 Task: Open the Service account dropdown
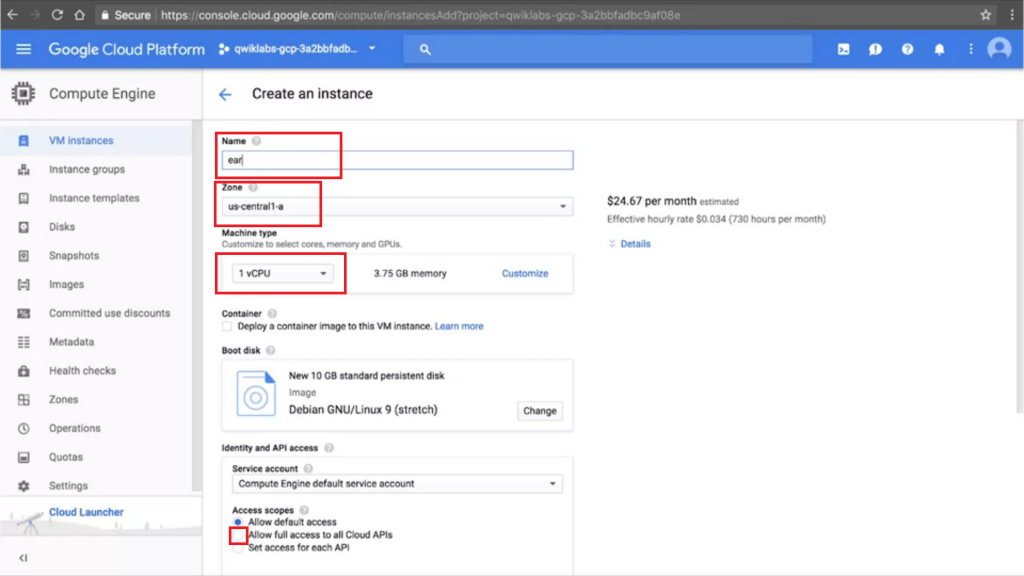pos(397,484)
